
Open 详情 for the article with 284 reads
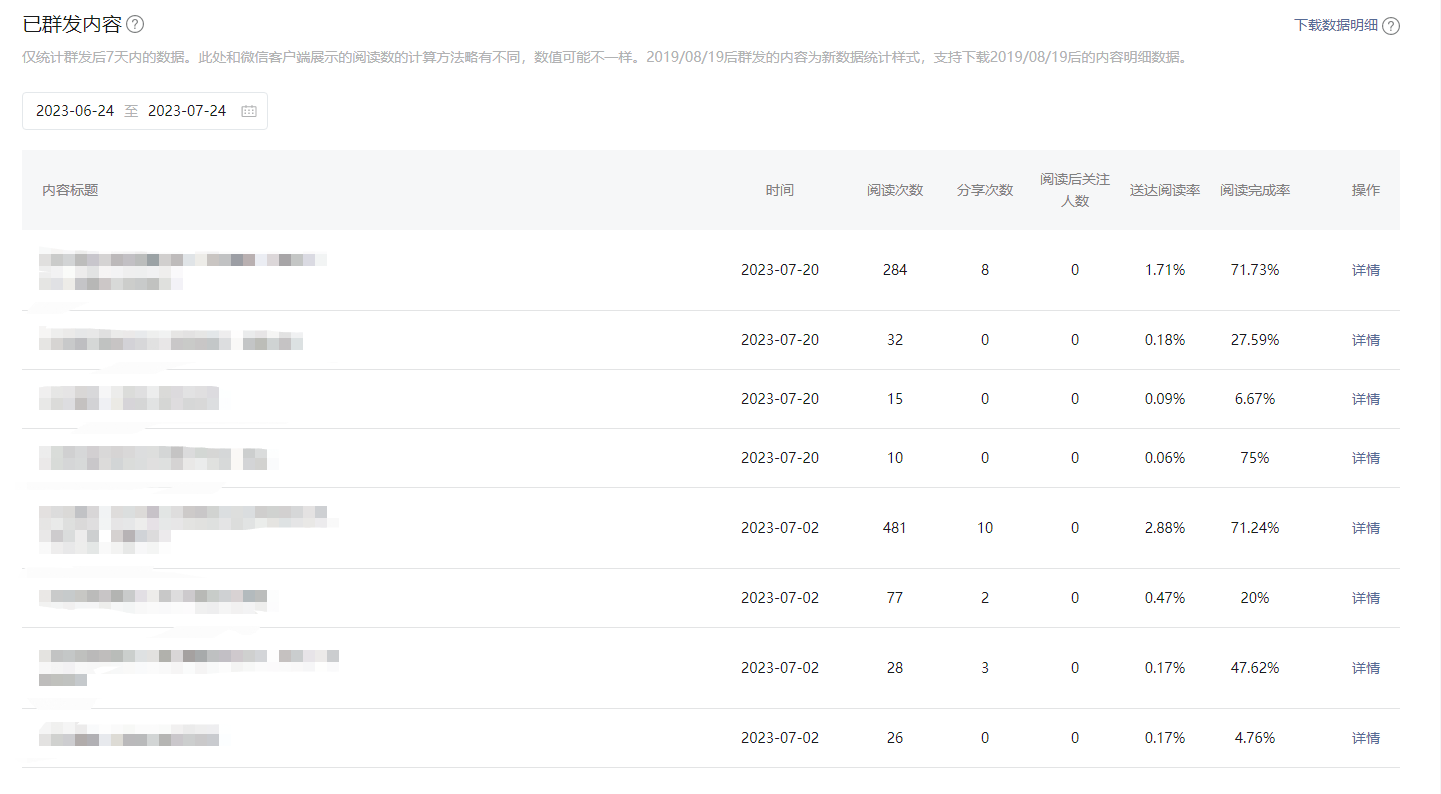(1365, 270)
